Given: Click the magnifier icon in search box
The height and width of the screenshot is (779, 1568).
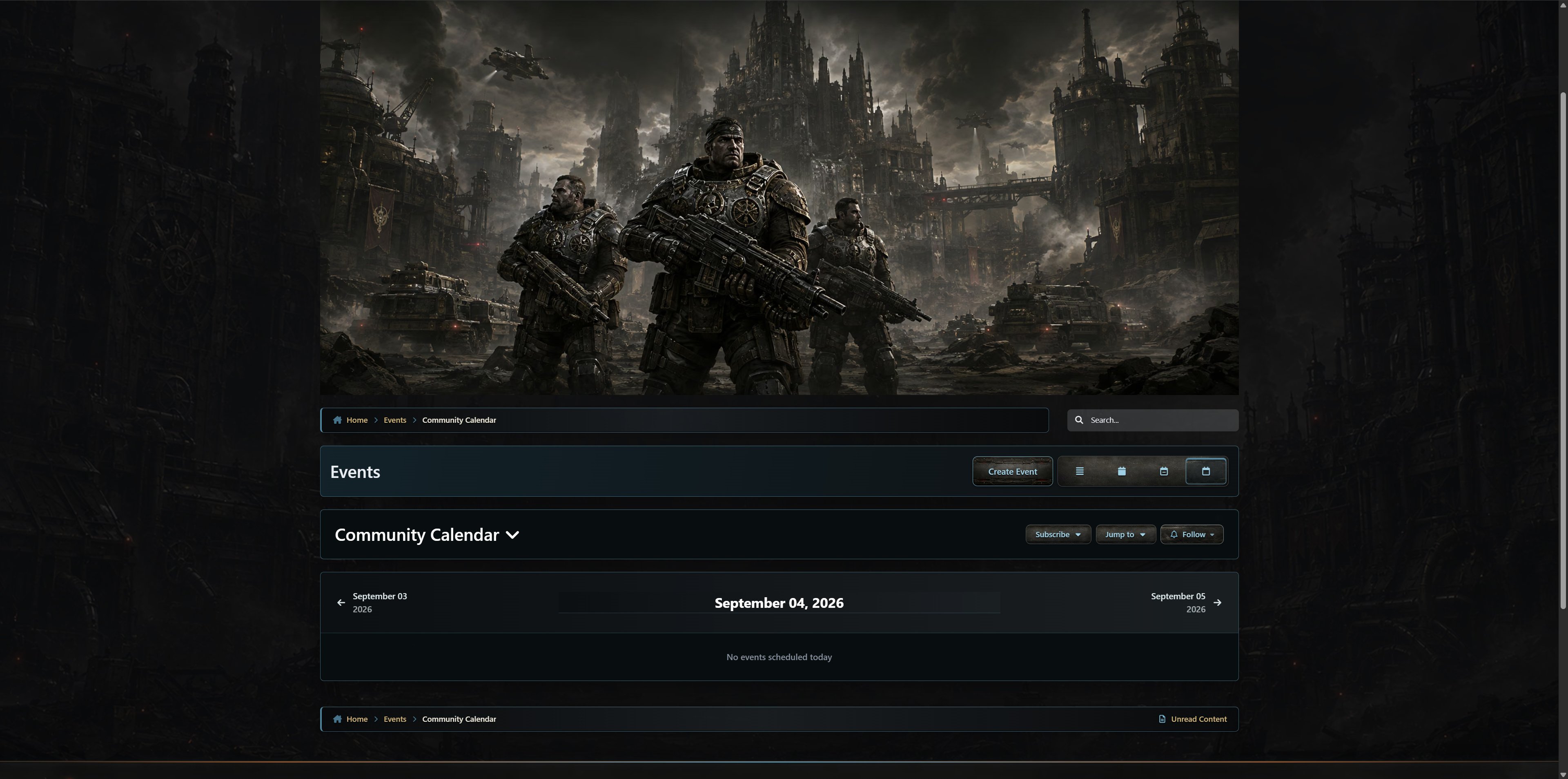Looking at the screenshot, I should (x=1078, y=420).
